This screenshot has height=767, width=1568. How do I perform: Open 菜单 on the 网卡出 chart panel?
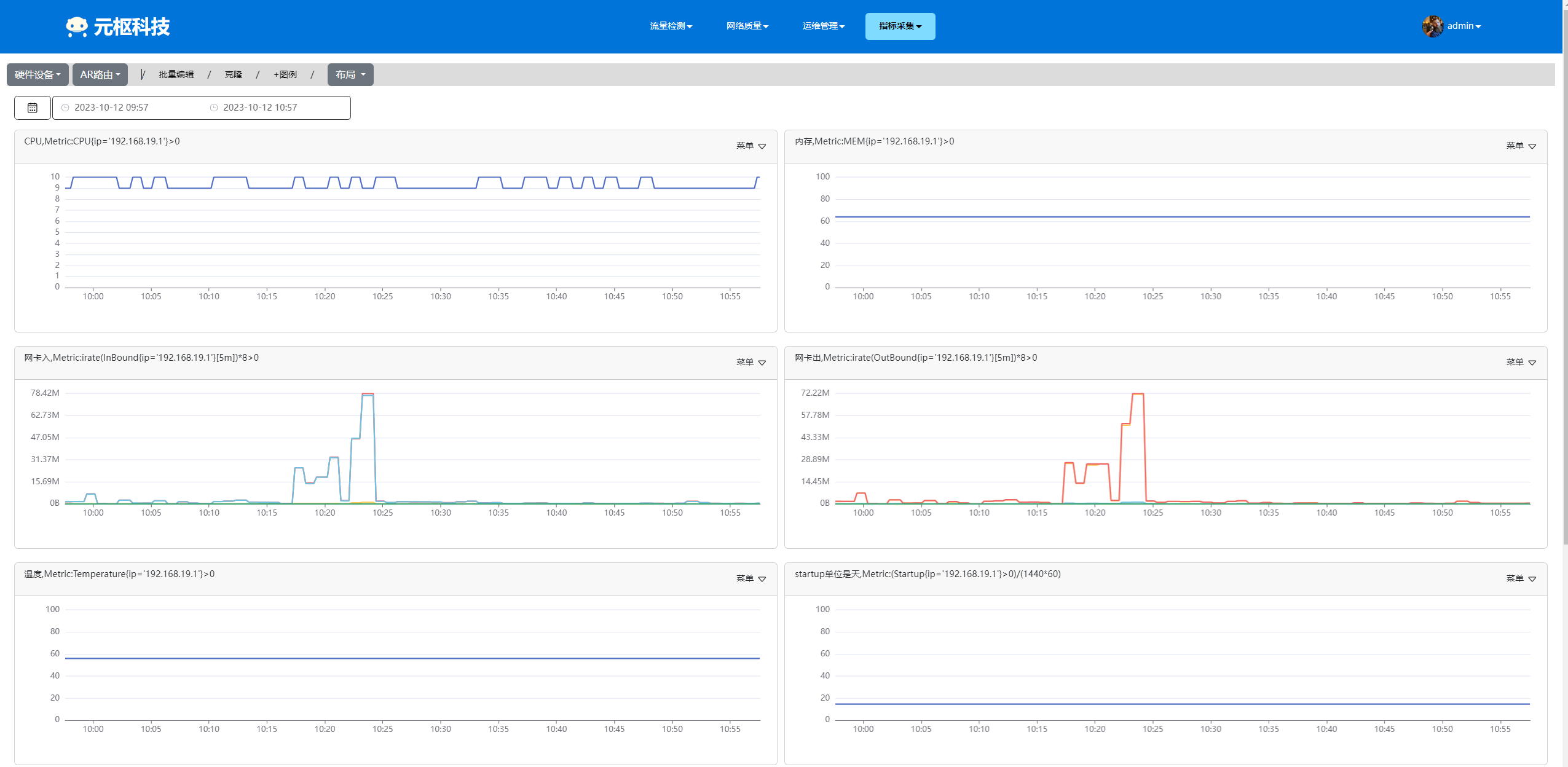(1521, 362)
